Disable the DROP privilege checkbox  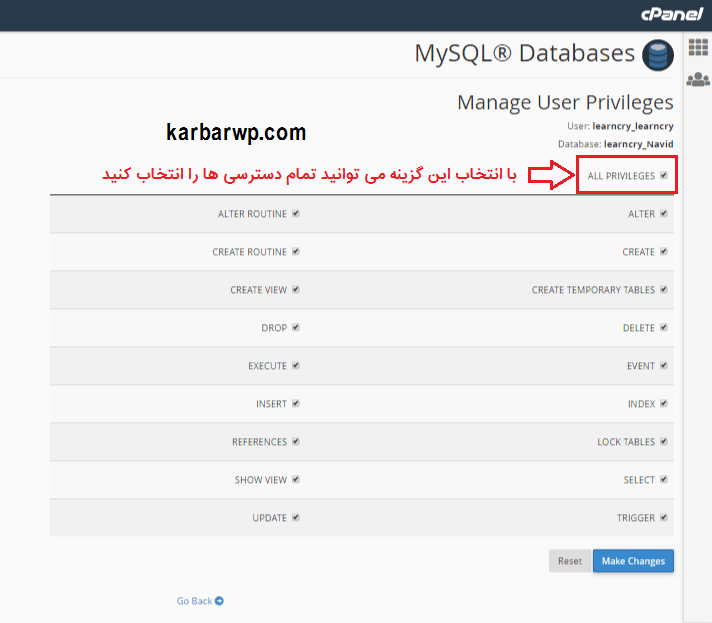pyautogui.click(x=296, y=327)
